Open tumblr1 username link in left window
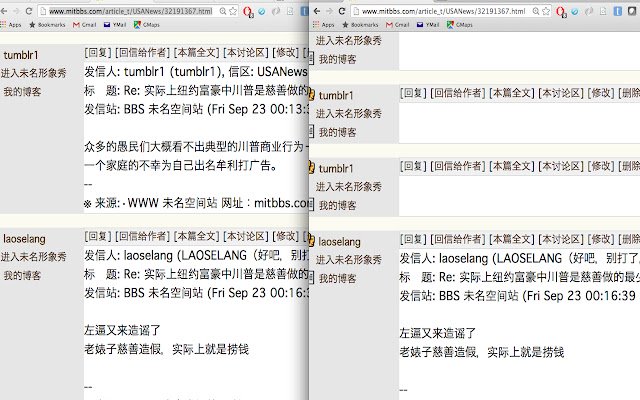The image size is (640, 400). [21, 55]
